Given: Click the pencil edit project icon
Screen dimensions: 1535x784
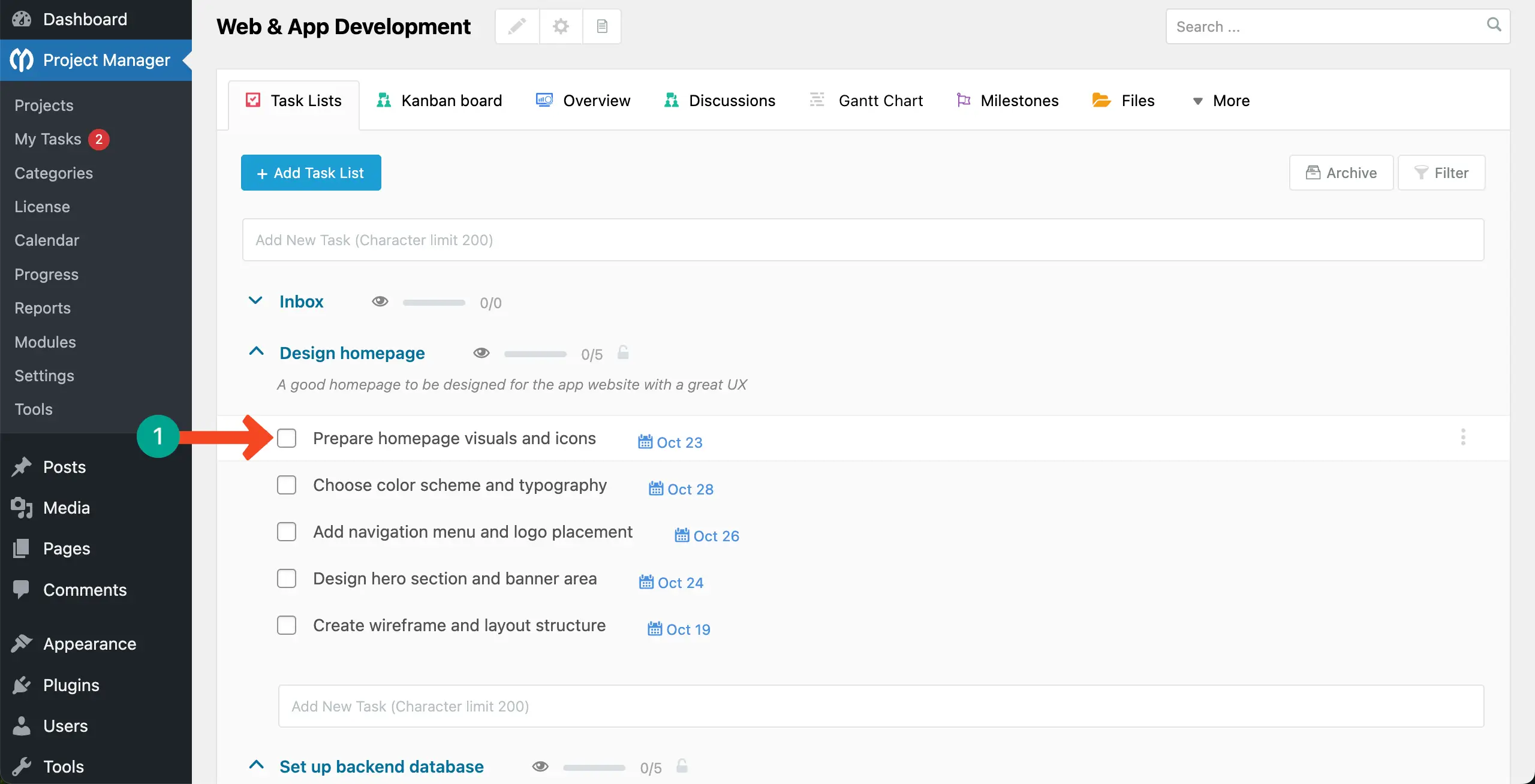Looking at the screenshot, I should click(x=517, y=26).
